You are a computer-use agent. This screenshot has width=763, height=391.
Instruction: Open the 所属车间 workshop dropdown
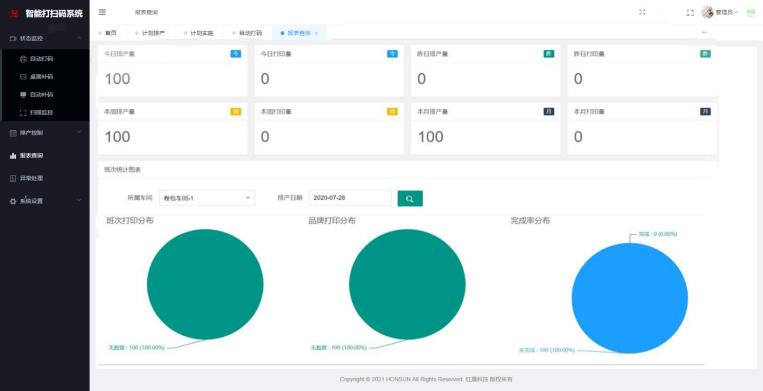(x=207, y=198)
